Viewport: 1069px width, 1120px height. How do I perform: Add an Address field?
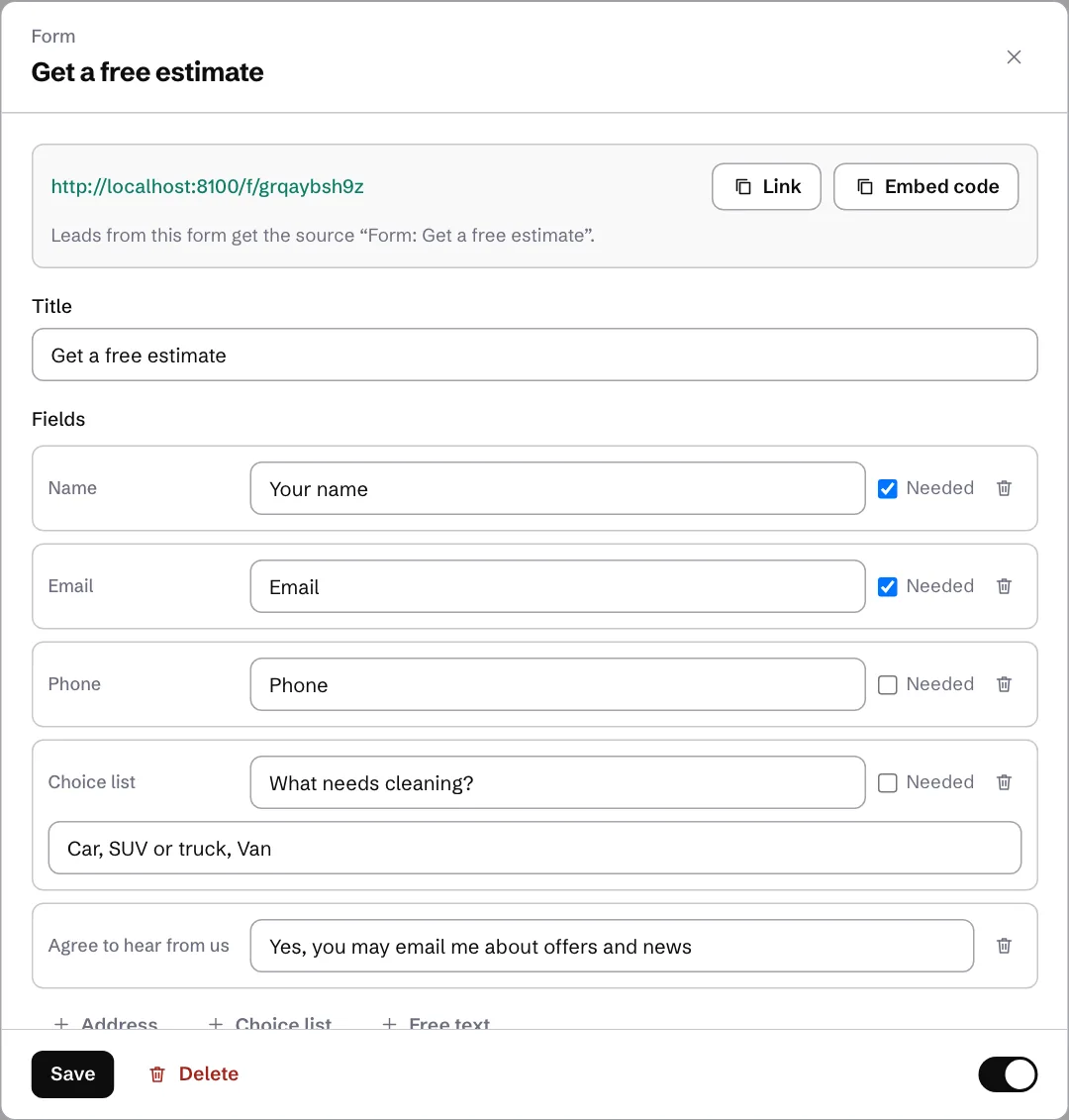pyautogui.click(x=106, y=1022)
